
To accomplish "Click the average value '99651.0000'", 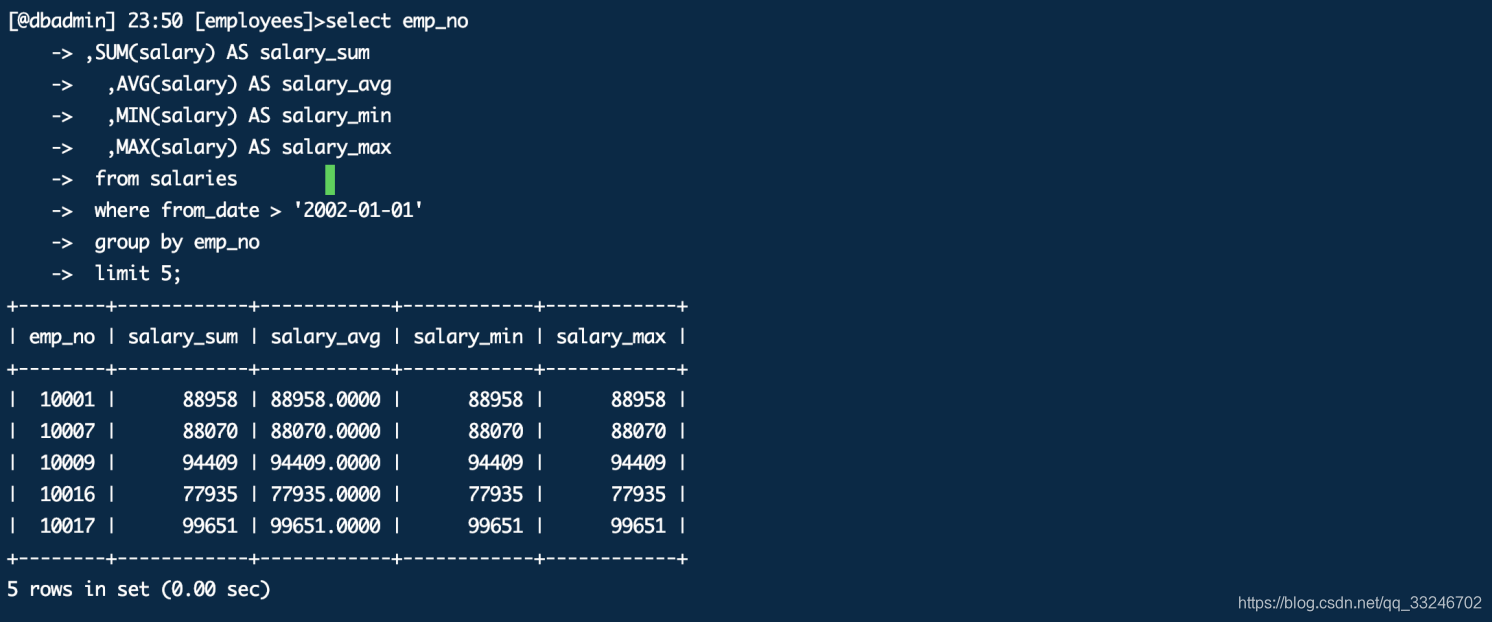I will [326, 526].
